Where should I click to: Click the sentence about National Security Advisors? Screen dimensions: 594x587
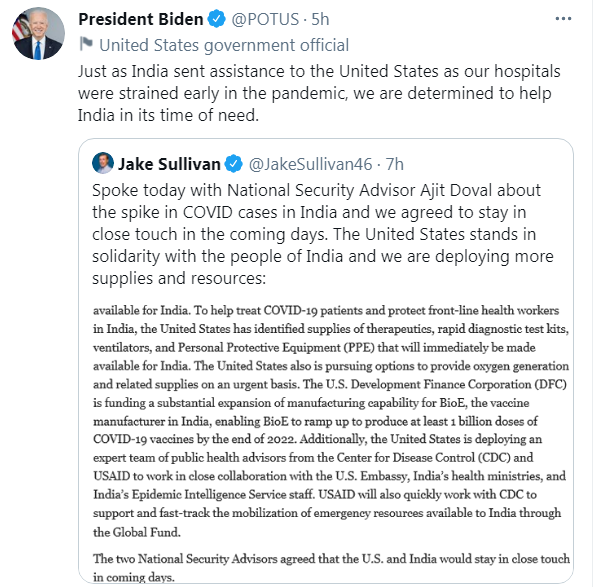click(331, 568)
